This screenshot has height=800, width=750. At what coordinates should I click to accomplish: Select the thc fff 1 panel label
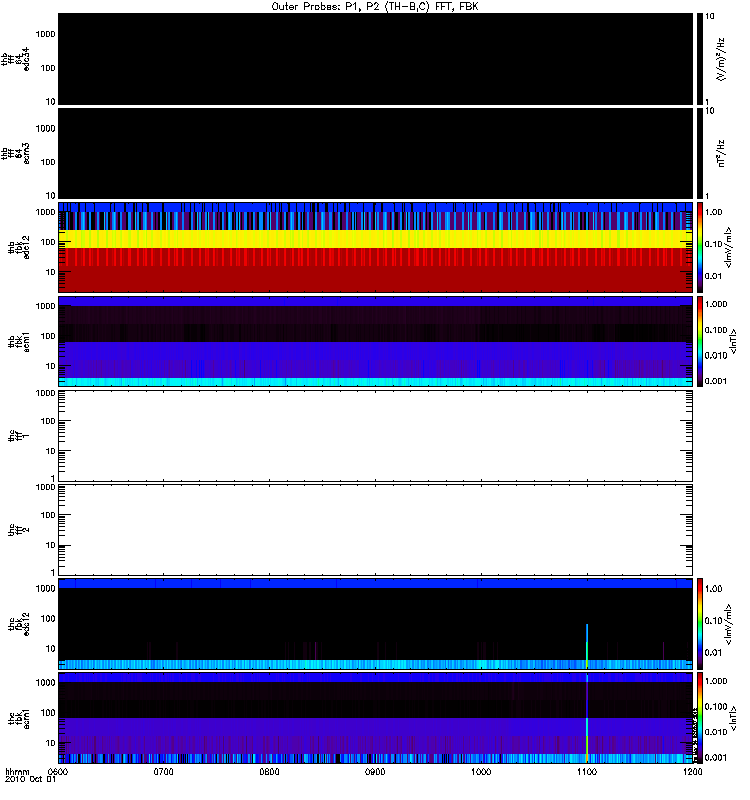click(19, 436)
